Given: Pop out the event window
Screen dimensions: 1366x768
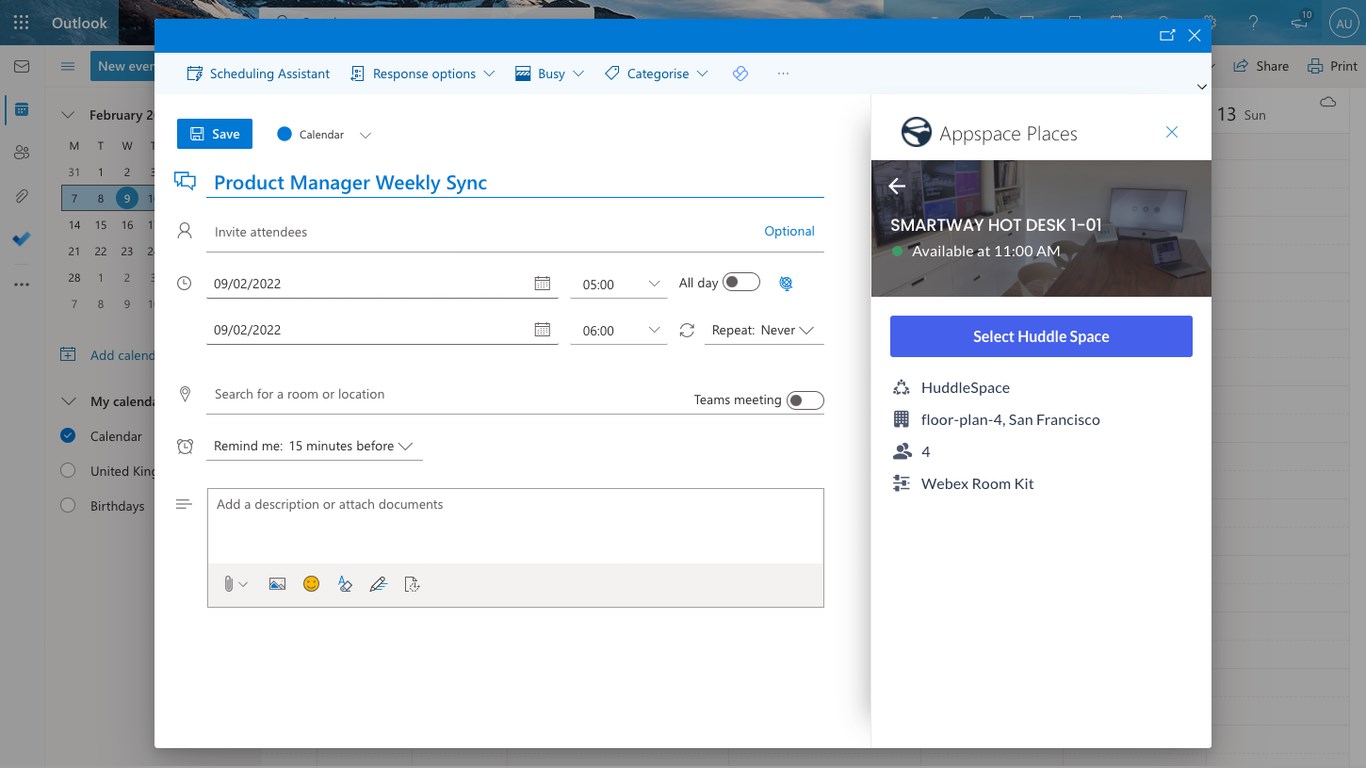Looking at the screenshot, I should 1167,35.
